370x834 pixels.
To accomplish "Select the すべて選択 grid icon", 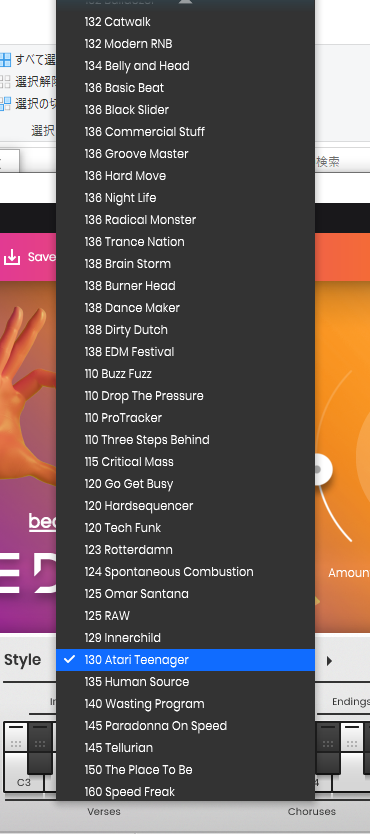I will pos(5,60).
